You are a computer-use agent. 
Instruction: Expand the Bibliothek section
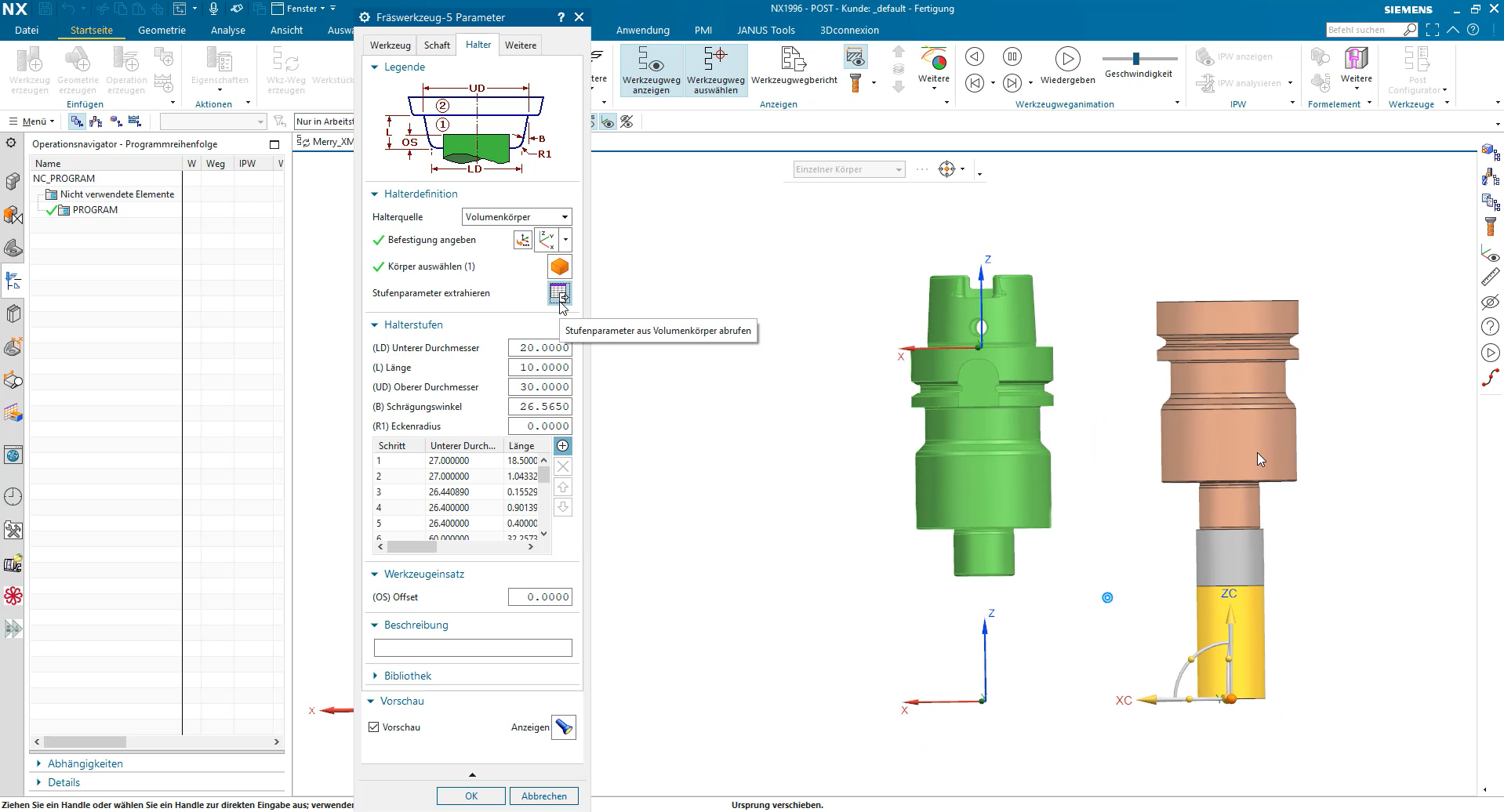click(x=375, y=676)
